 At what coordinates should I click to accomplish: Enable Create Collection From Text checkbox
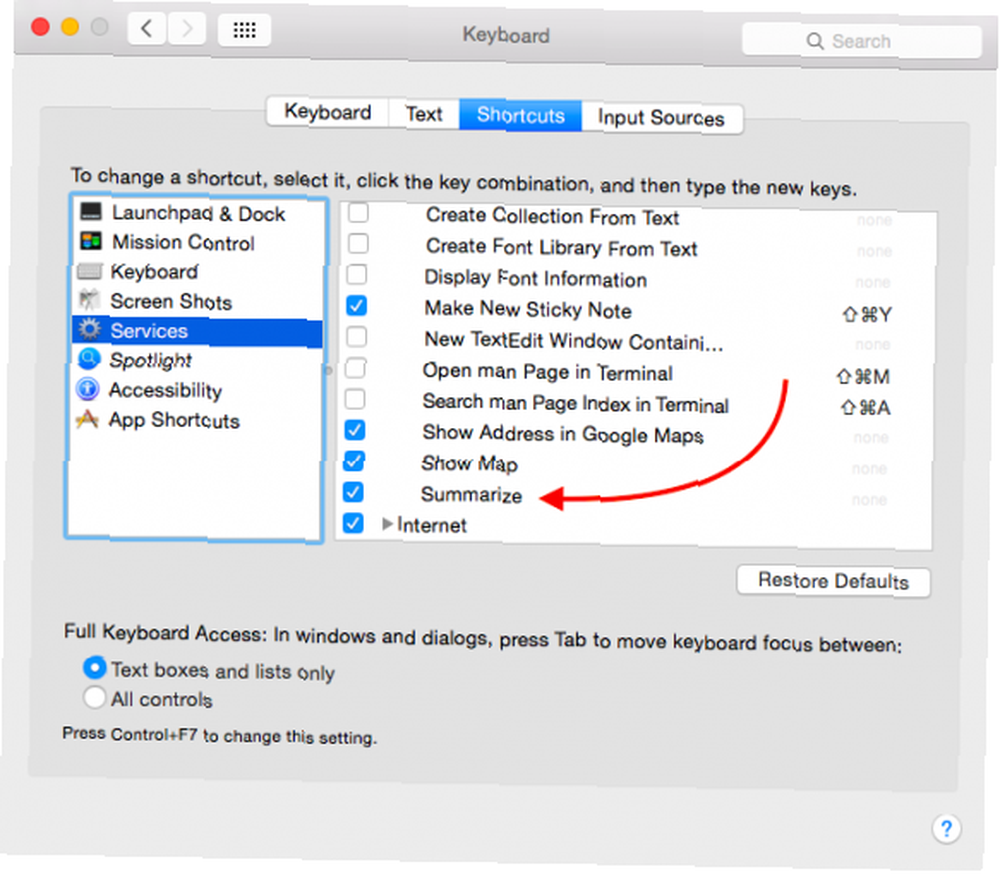coord(358,212)
